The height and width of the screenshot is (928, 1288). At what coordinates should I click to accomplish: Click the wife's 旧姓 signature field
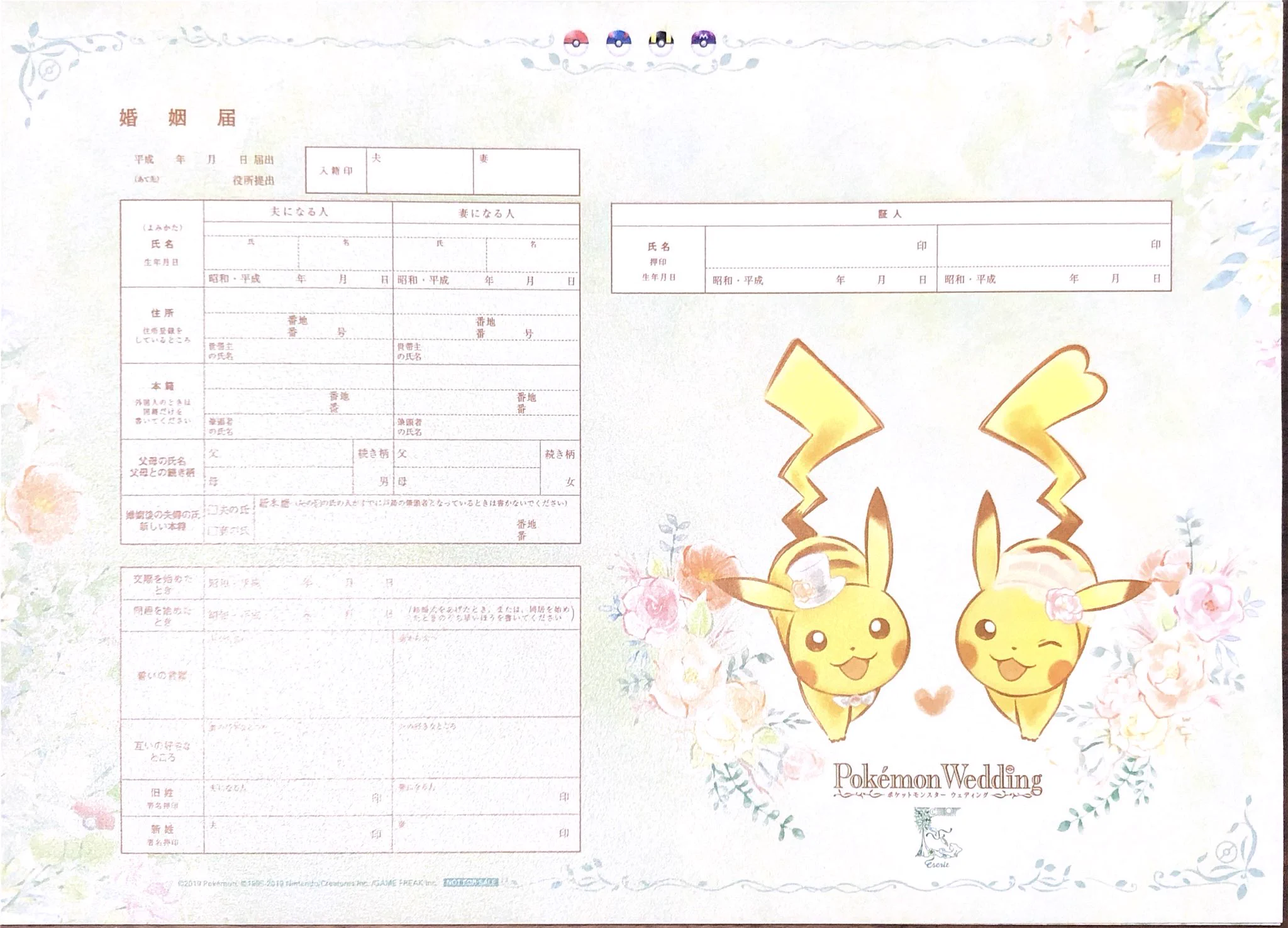[486, 798]
